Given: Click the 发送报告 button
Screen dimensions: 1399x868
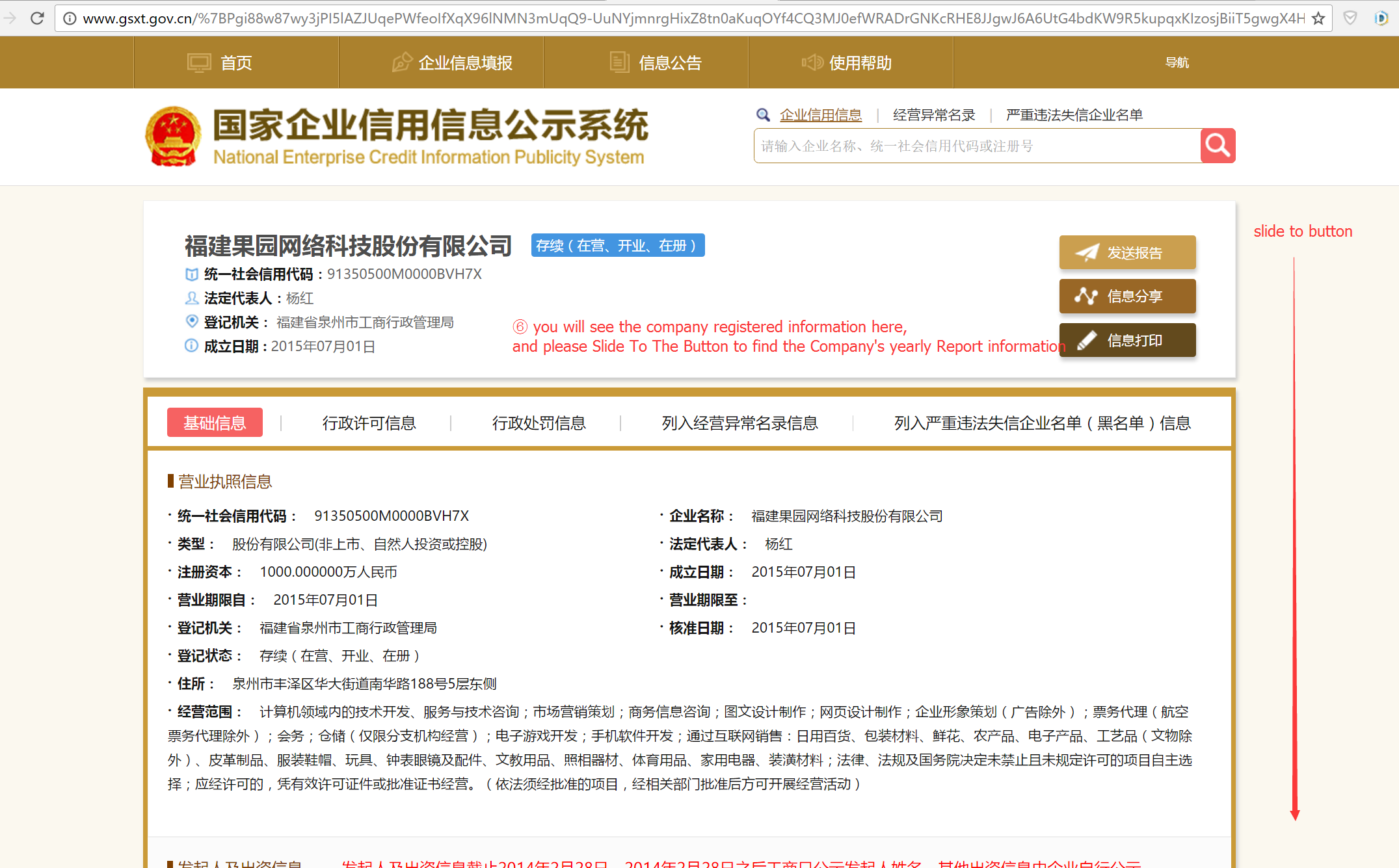Looking at the screenshot, I should tap(1127, 252).
